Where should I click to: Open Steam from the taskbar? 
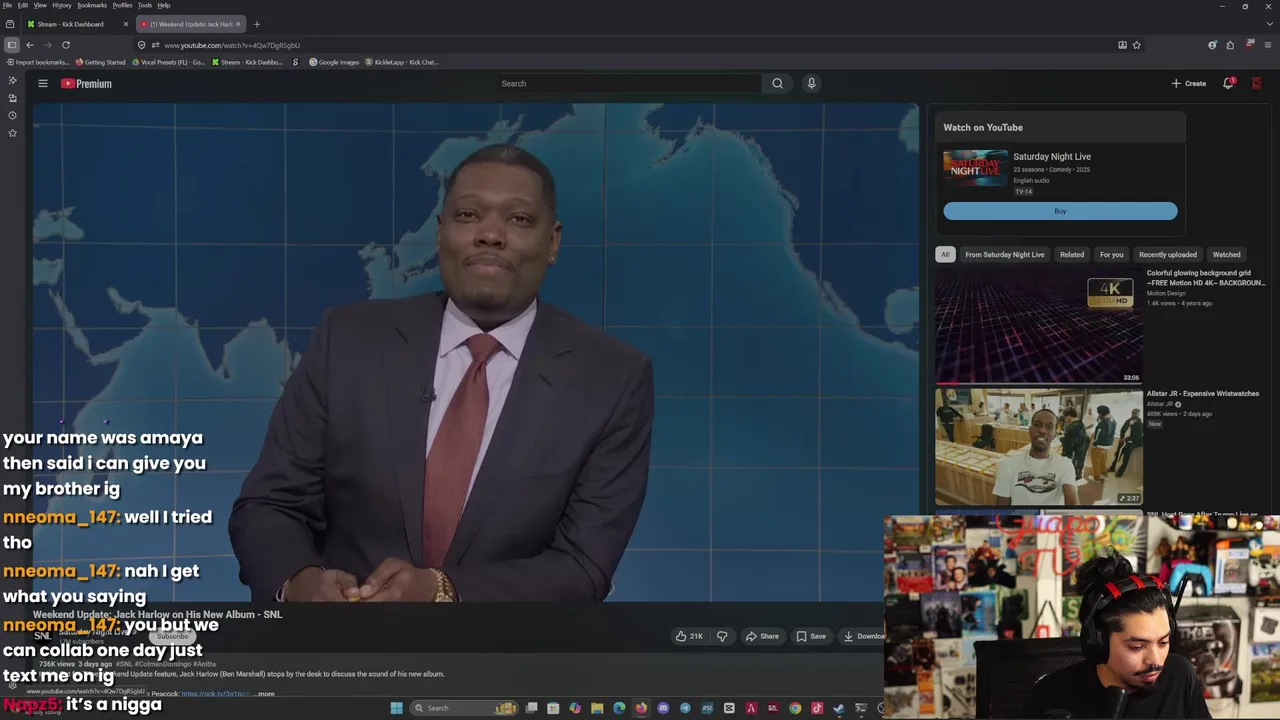pos(839,708)
